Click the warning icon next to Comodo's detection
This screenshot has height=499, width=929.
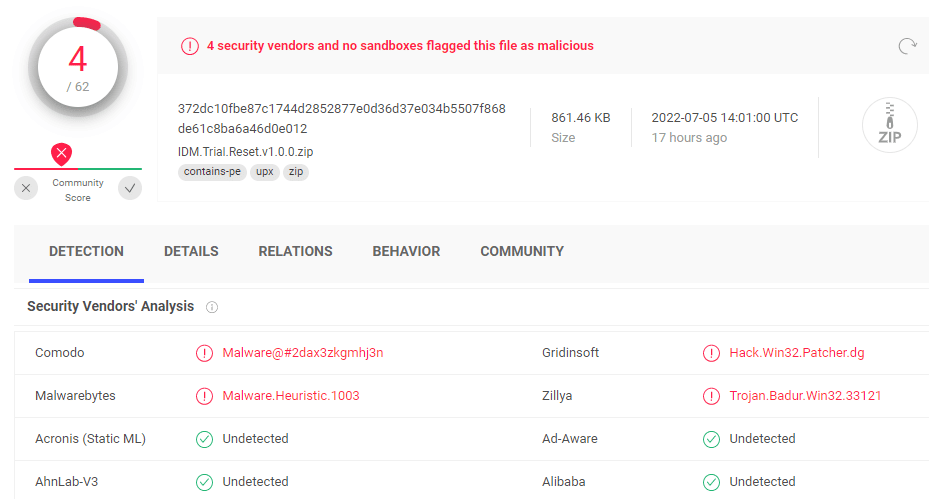204,353
